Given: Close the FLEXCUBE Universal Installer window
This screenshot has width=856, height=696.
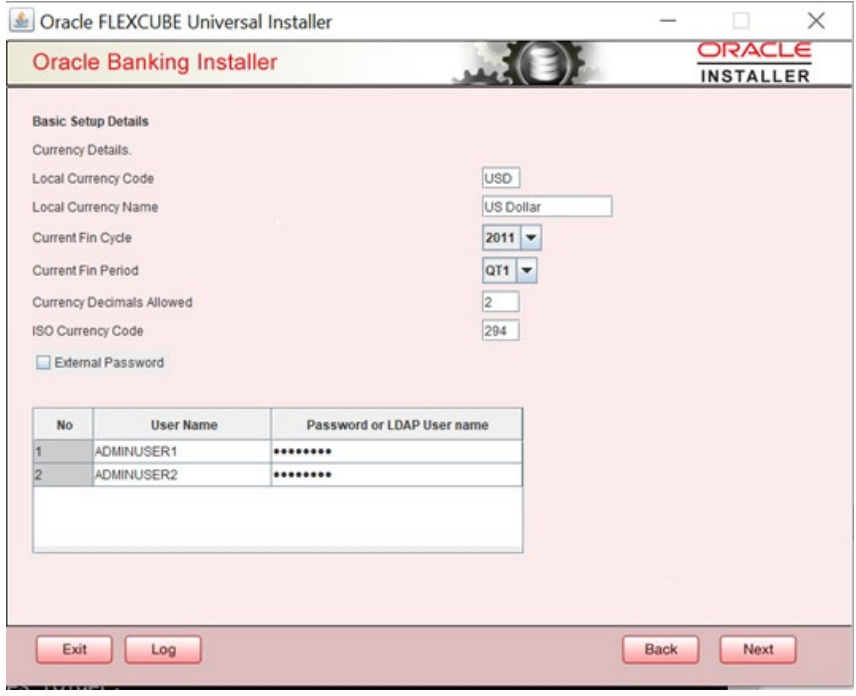Looking at the screenshot, I should point(816,21).
